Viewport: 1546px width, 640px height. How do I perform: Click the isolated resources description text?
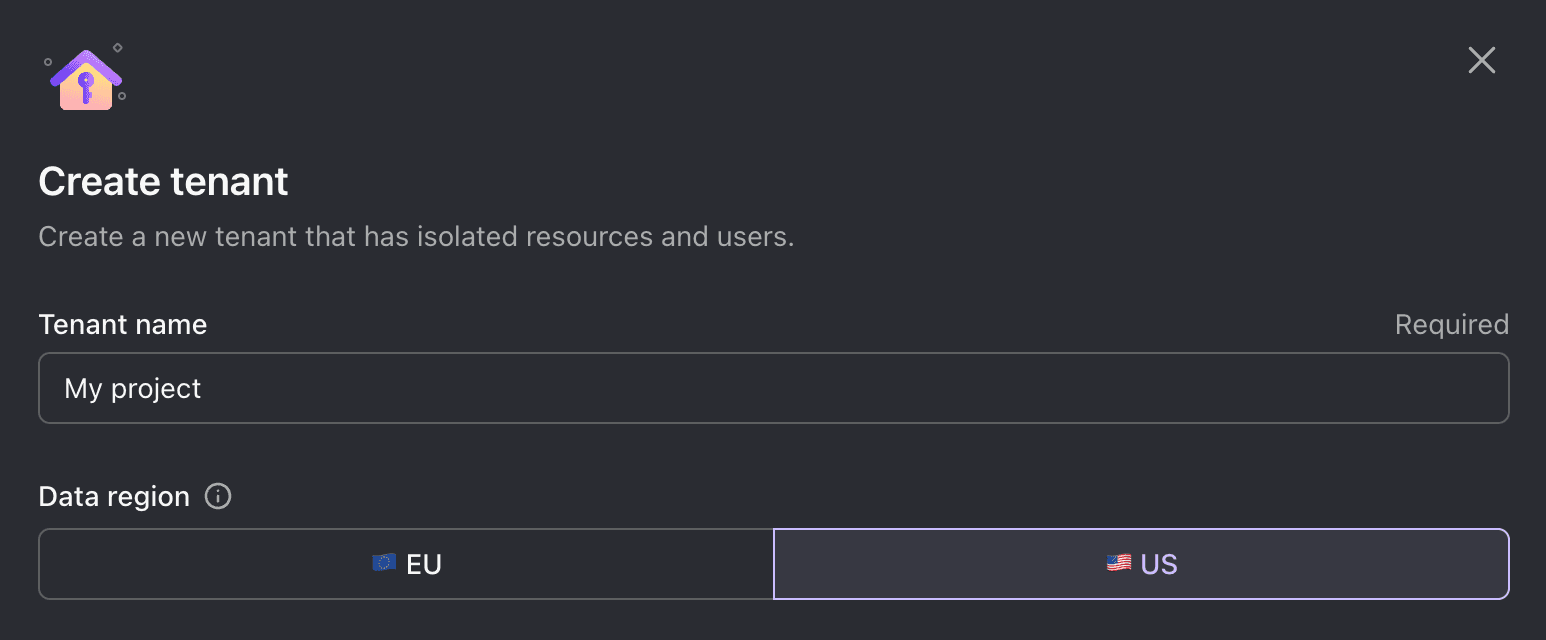pyautogui.click(x=416, y=237)
